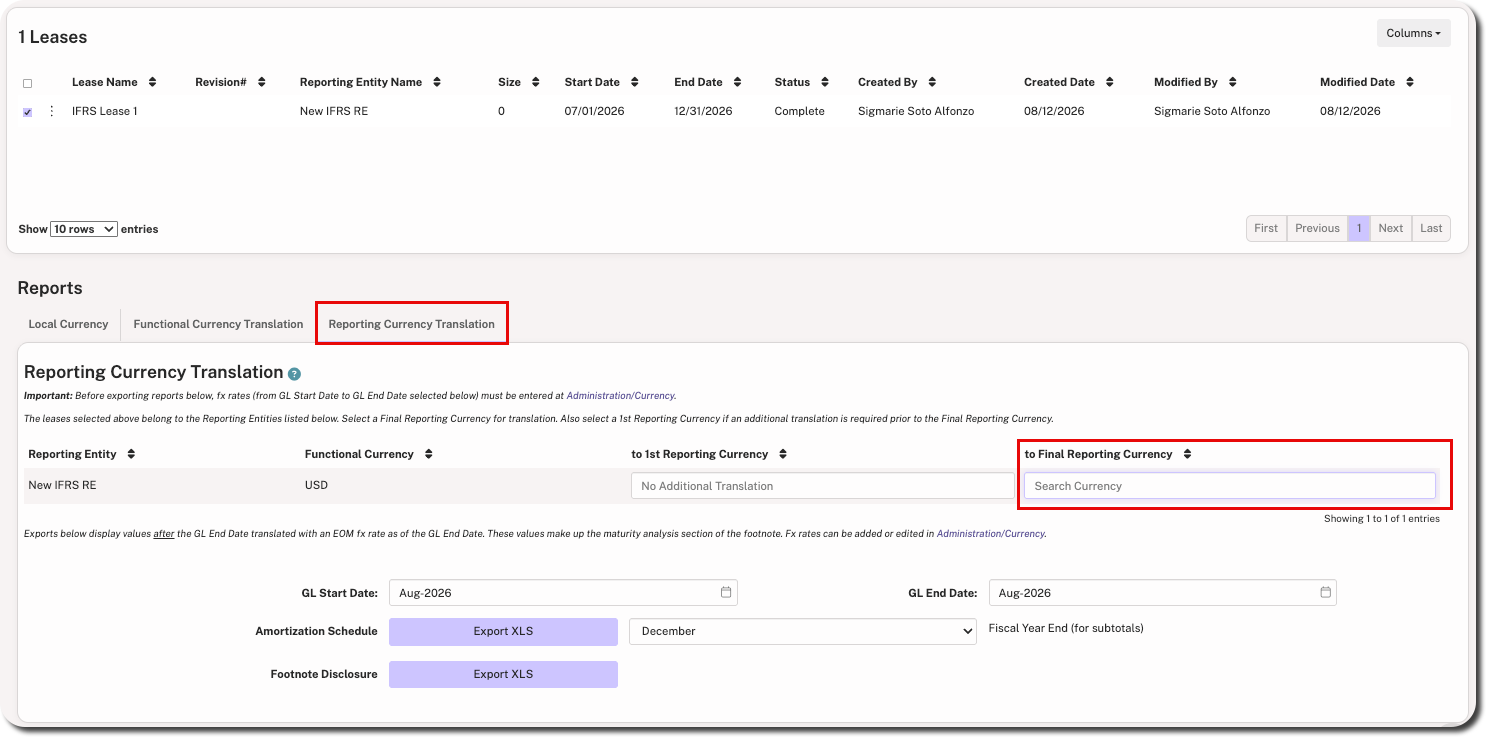Toggle the select-all leases header checkbox
The height and width of the screenshot is (737, 1486).
click(27, 83)
